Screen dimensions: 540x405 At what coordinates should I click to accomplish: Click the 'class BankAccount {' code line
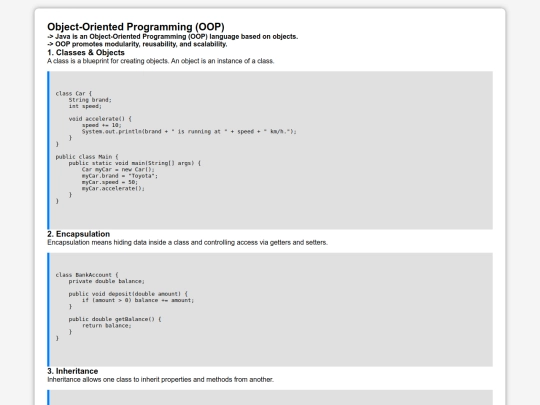[87, 275]
